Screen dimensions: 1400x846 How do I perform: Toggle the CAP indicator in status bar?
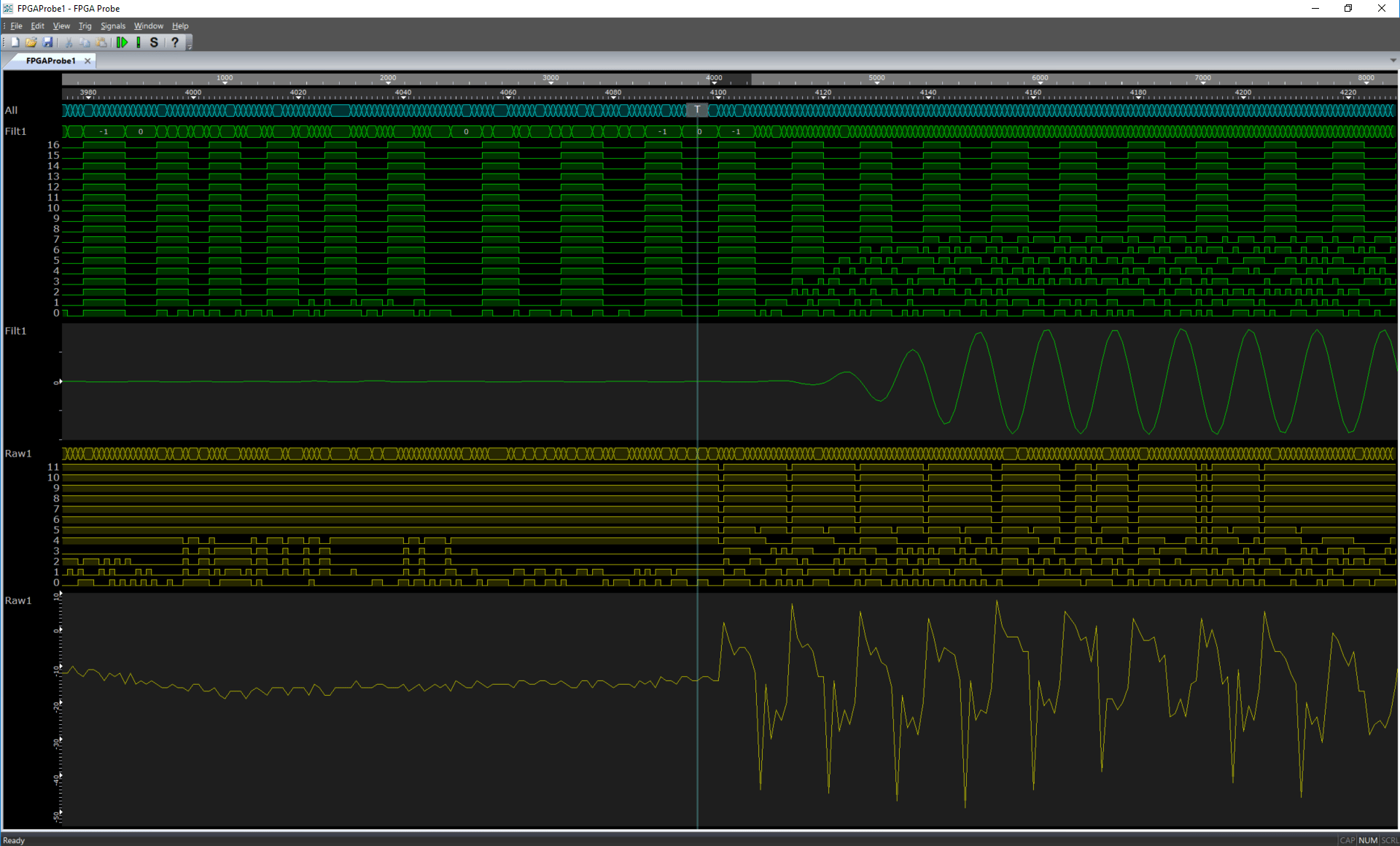point(1347,840)
